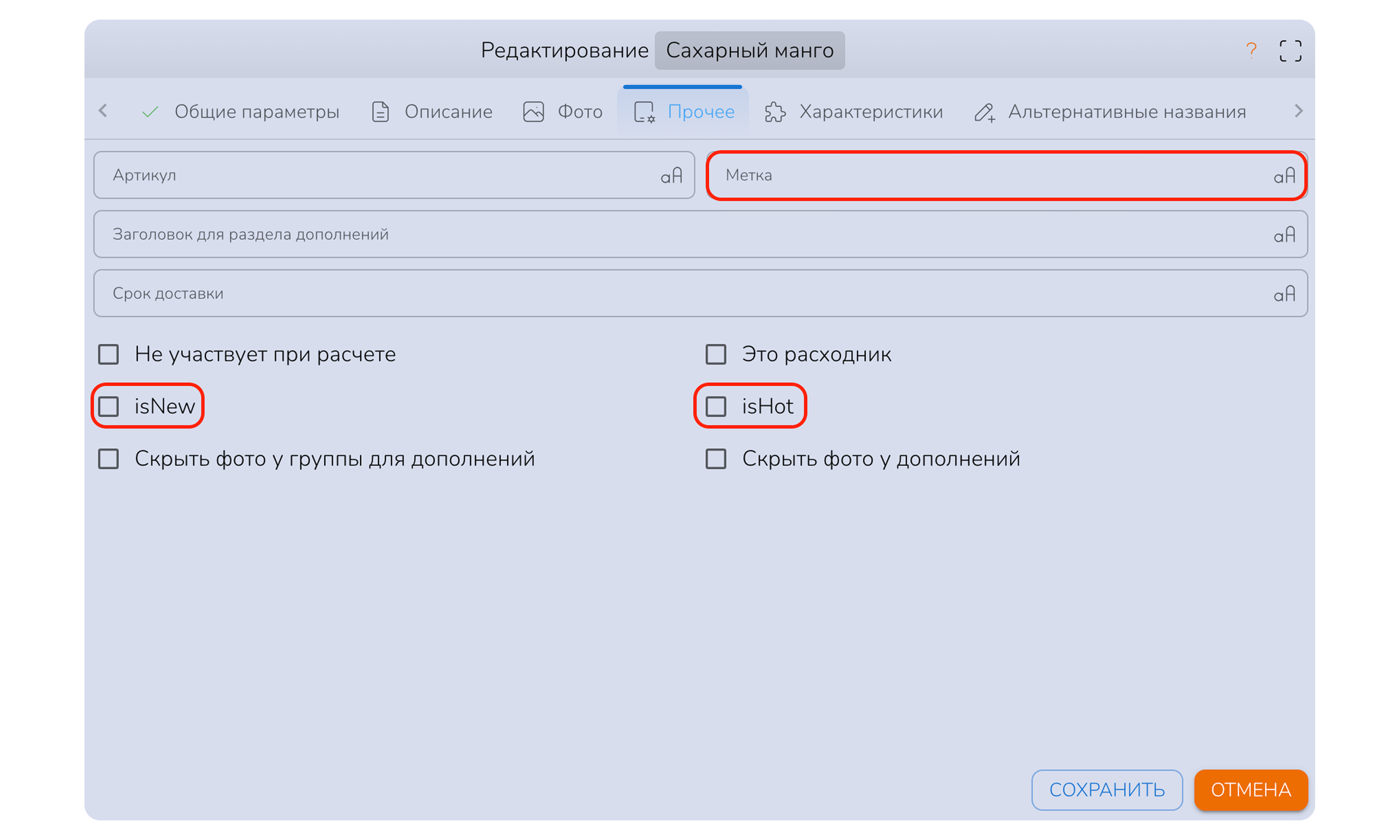1400x840 pixels.
Task: Open help via the orange question mark
Action: [x=1251, y=50]
